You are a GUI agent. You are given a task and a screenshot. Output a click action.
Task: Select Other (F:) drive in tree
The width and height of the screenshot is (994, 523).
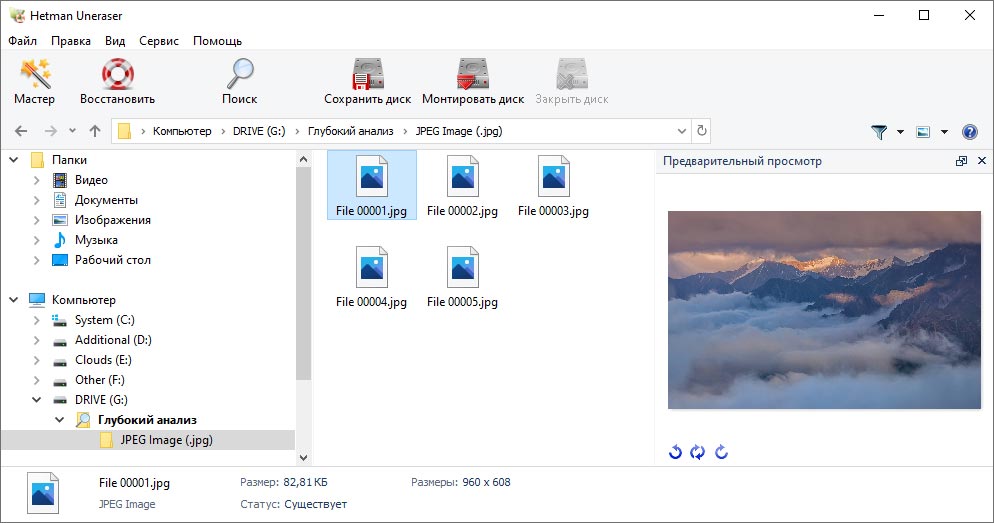point(100,380)
